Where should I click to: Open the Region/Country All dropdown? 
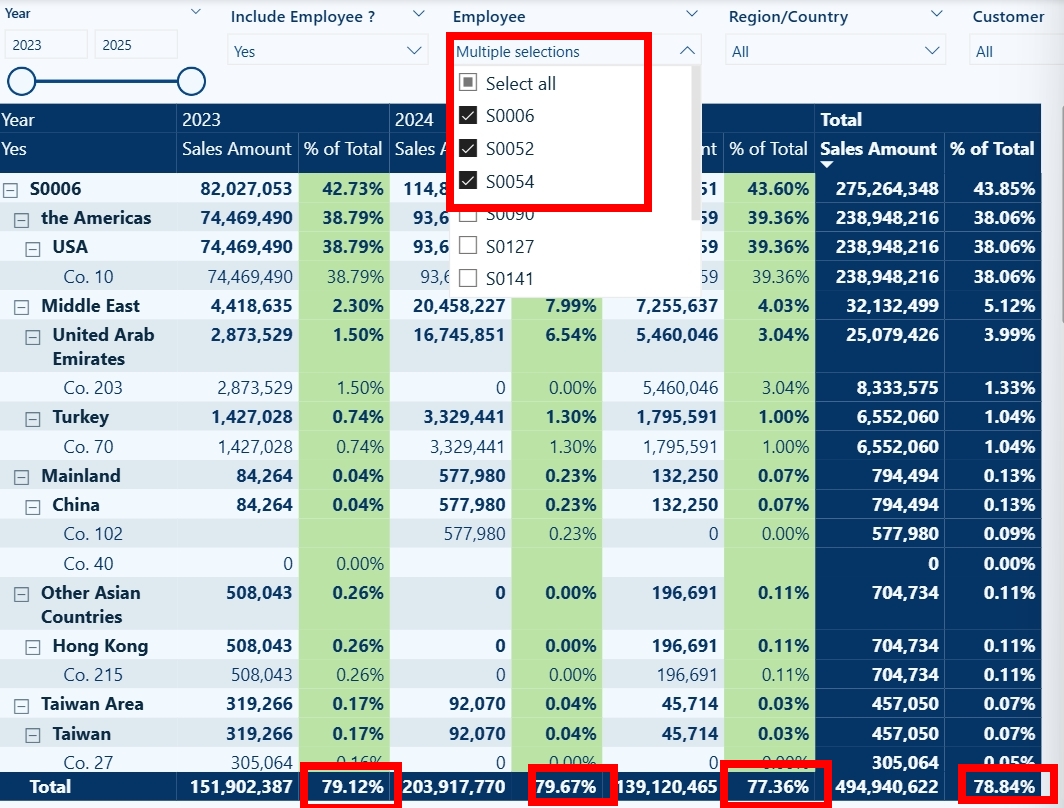835,52
